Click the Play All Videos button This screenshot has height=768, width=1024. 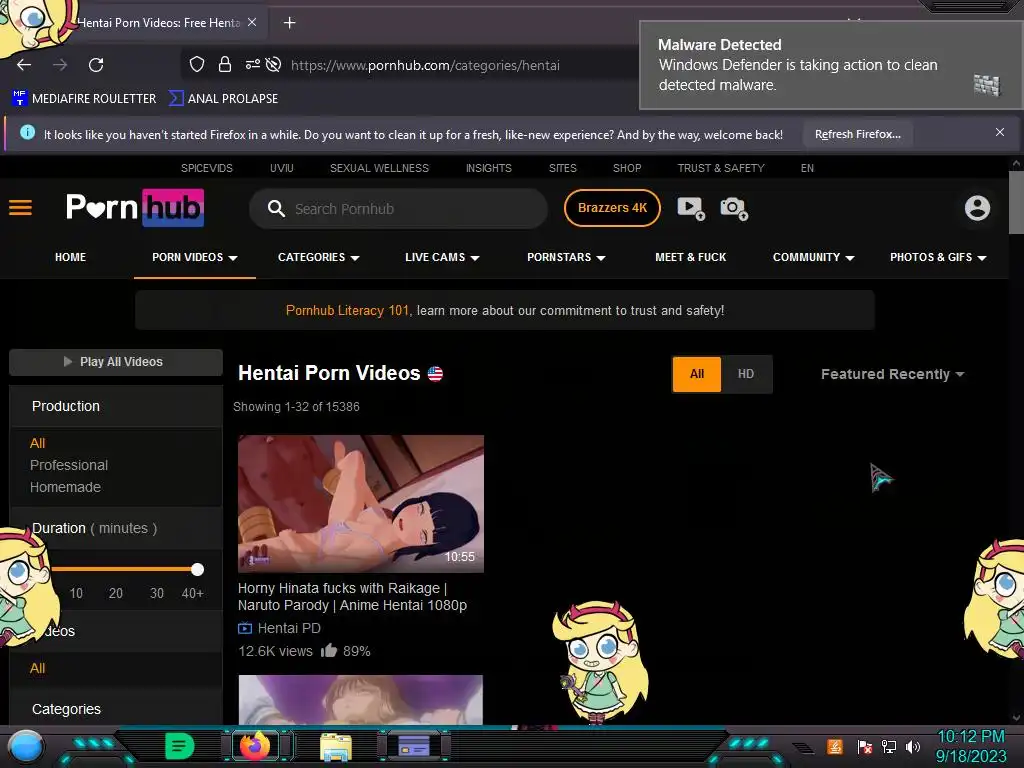116,362
